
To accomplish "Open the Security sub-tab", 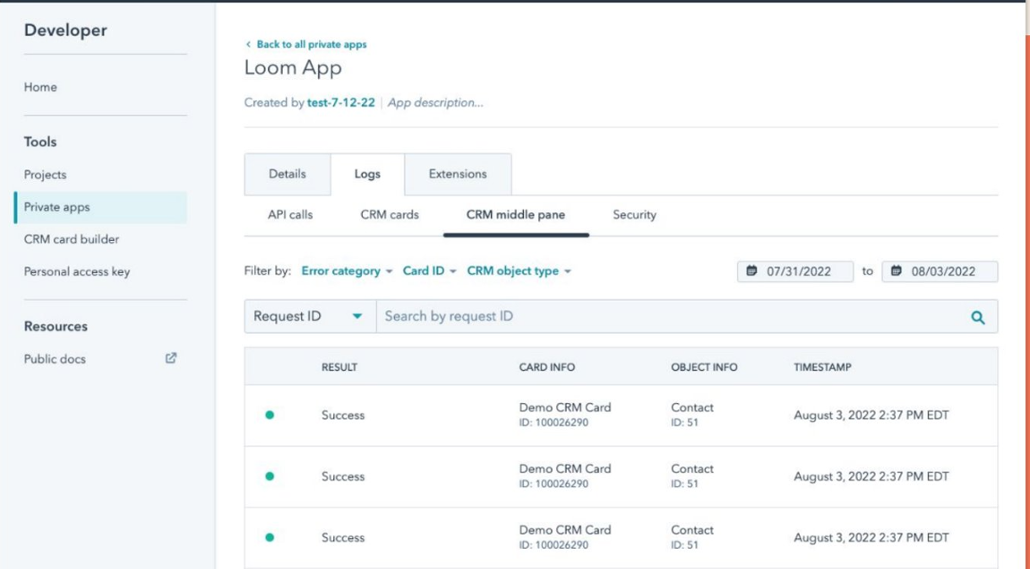I will [x=635, y=215].
